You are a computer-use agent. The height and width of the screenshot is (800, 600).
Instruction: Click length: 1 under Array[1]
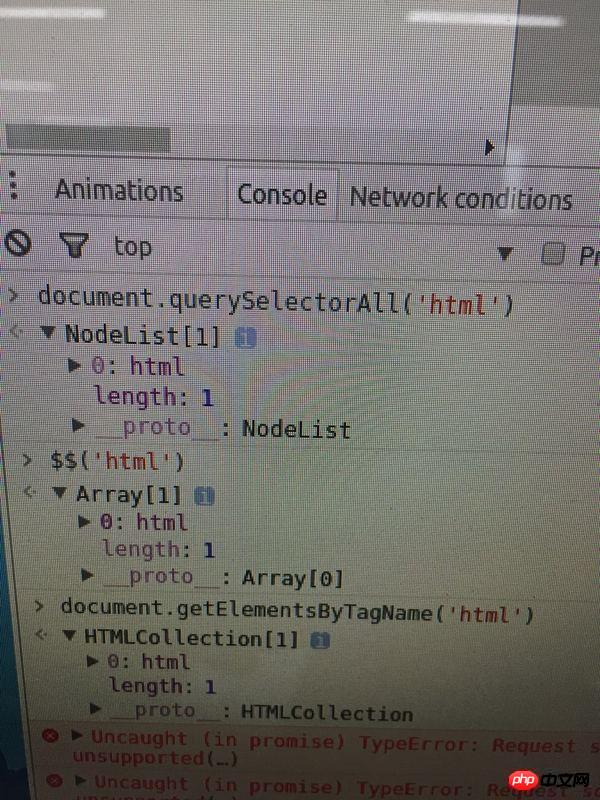point(159,549)
